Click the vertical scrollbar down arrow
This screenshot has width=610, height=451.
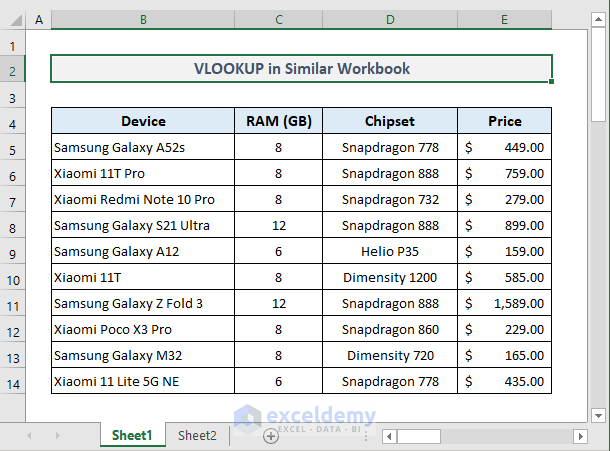tap(598, 414)
